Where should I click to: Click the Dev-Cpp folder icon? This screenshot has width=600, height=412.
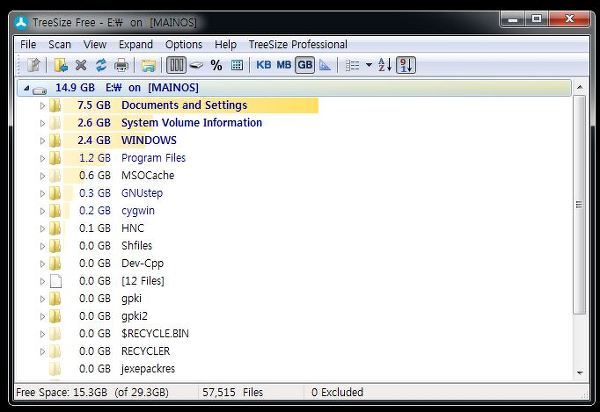click(x=55, y=264)
